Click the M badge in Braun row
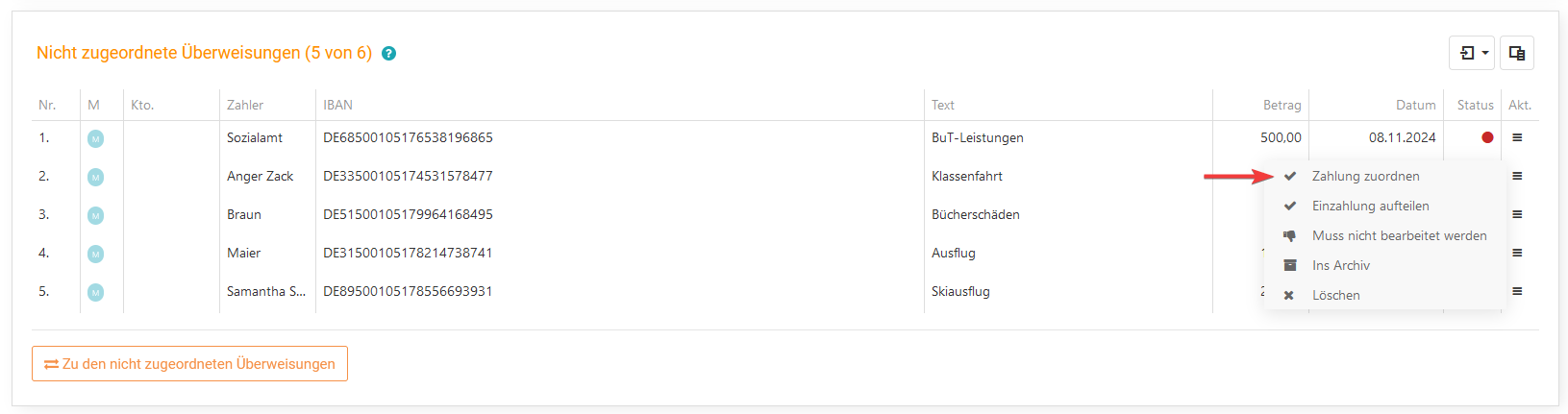The height and width of the screenshot is (414, 1568). [x=95, y=215]
